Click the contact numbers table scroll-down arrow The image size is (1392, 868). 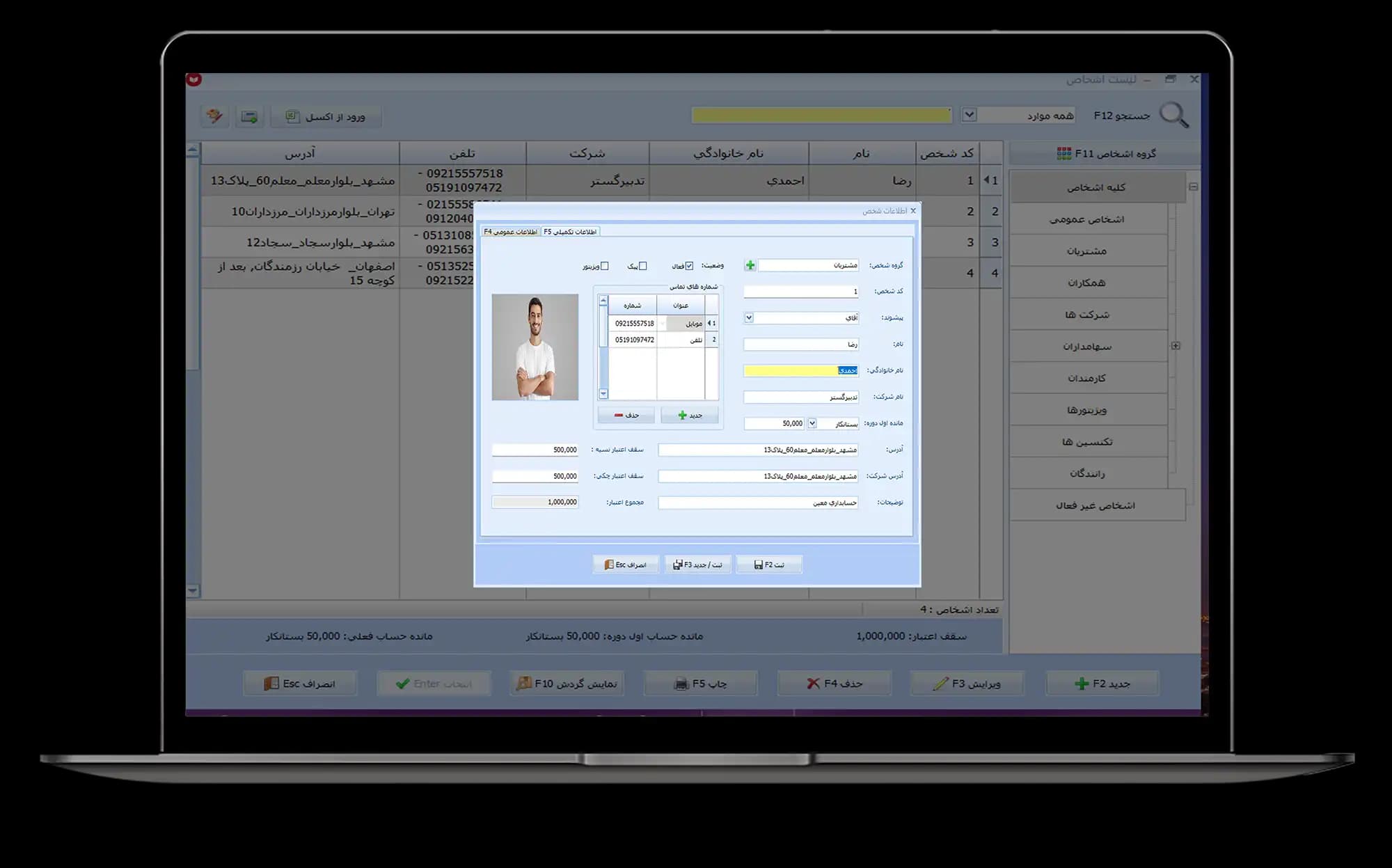603,394
